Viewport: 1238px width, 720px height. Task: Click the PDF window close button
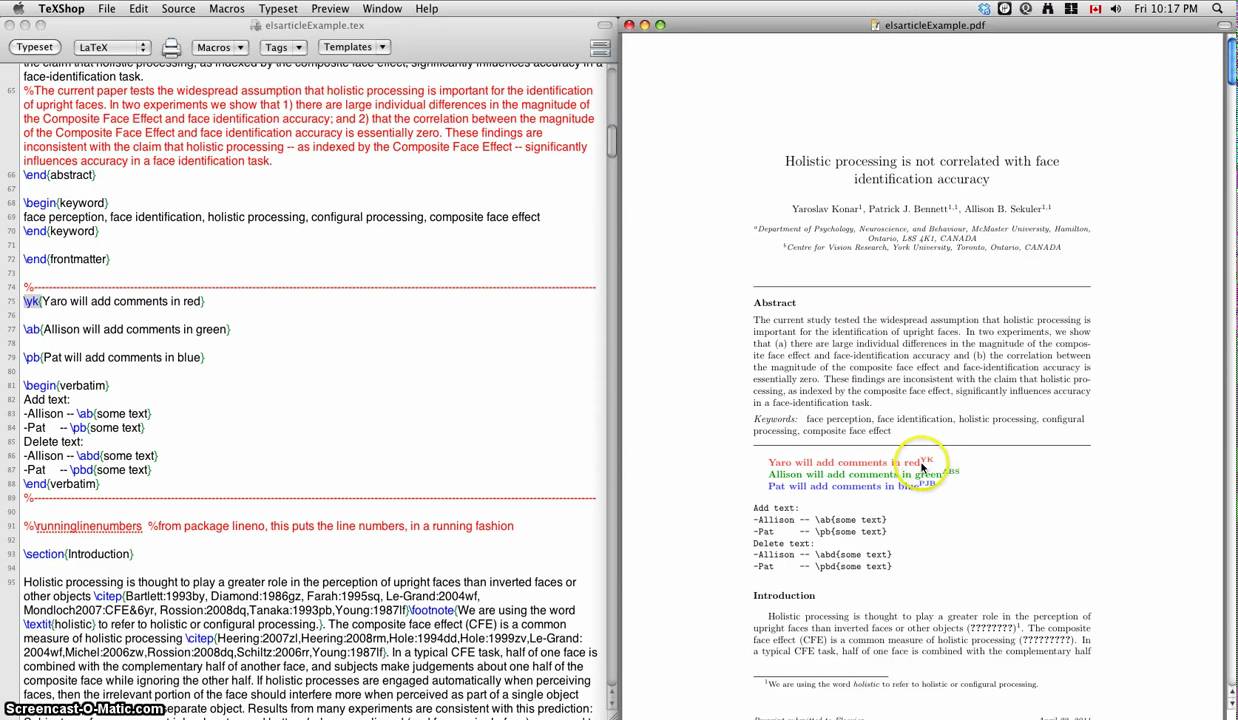(629, 25)
